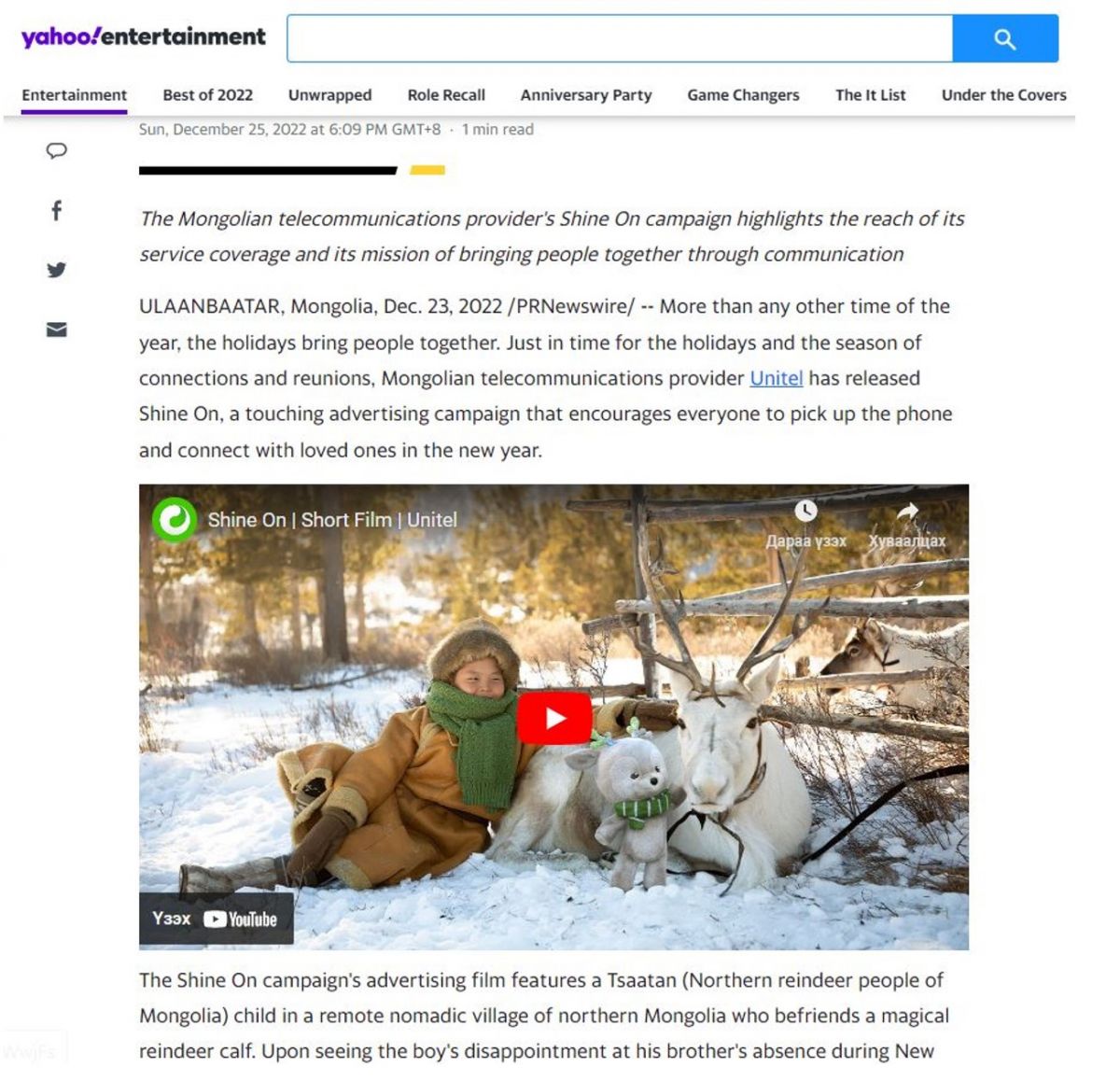Open the Role Recall tab
Image resolution: width=1120 pixels, height=1081 pixels.
point(446,94)
